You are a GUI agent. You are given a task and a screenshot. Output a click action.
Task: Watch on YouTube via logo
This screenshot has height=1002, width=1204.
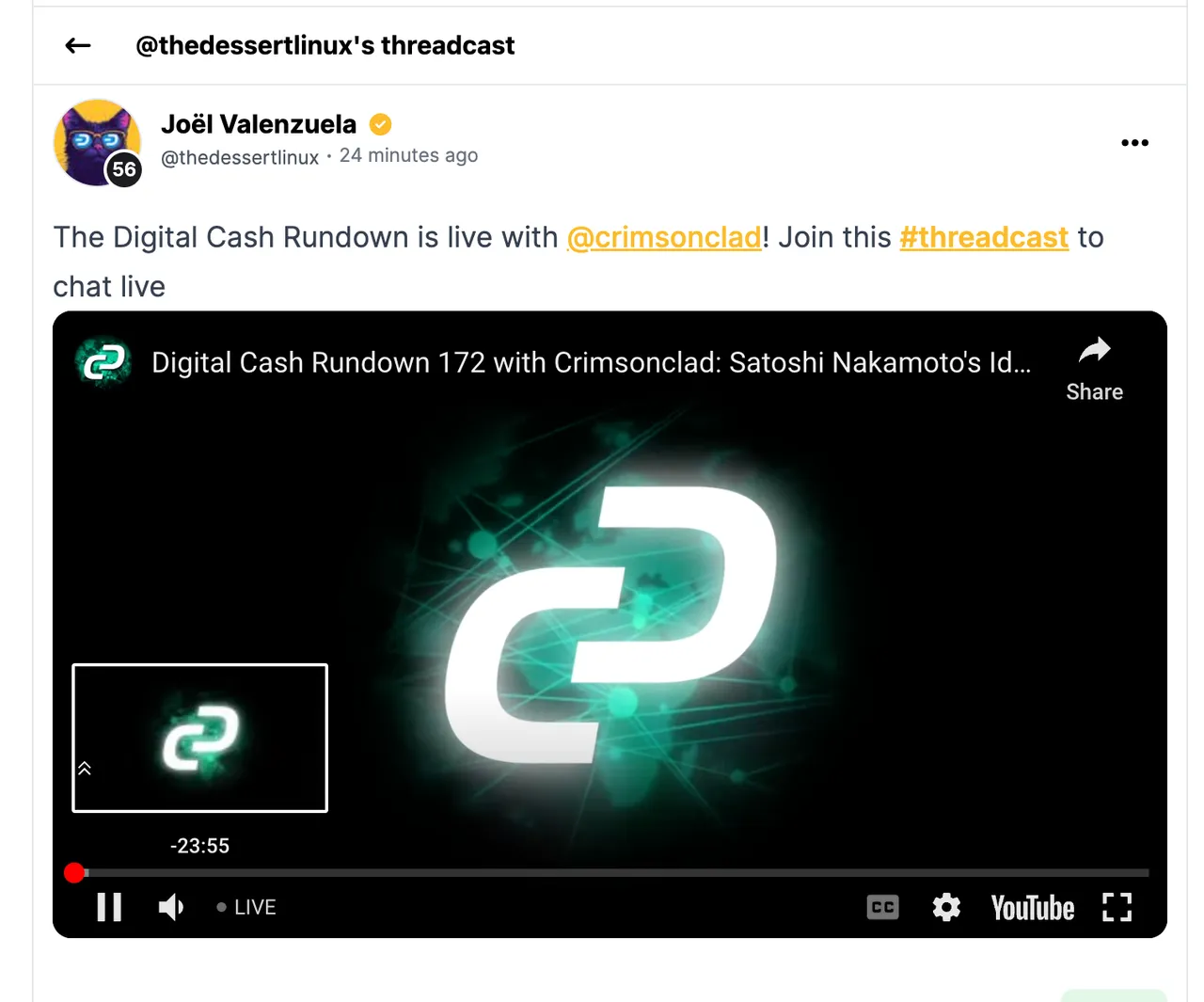pos(1032,908)
